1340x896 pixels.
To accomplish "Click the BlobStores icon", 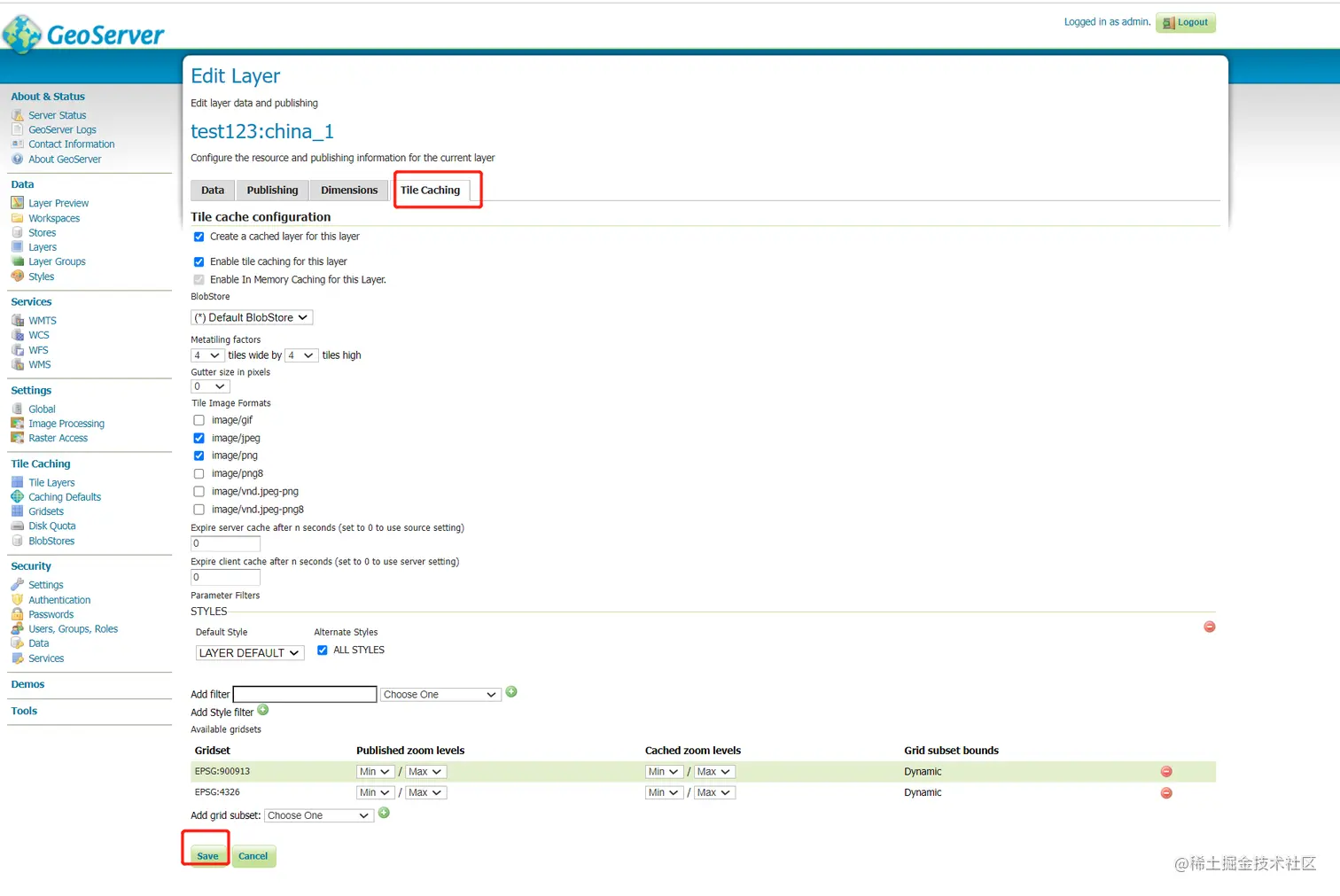I will (17, 541).
